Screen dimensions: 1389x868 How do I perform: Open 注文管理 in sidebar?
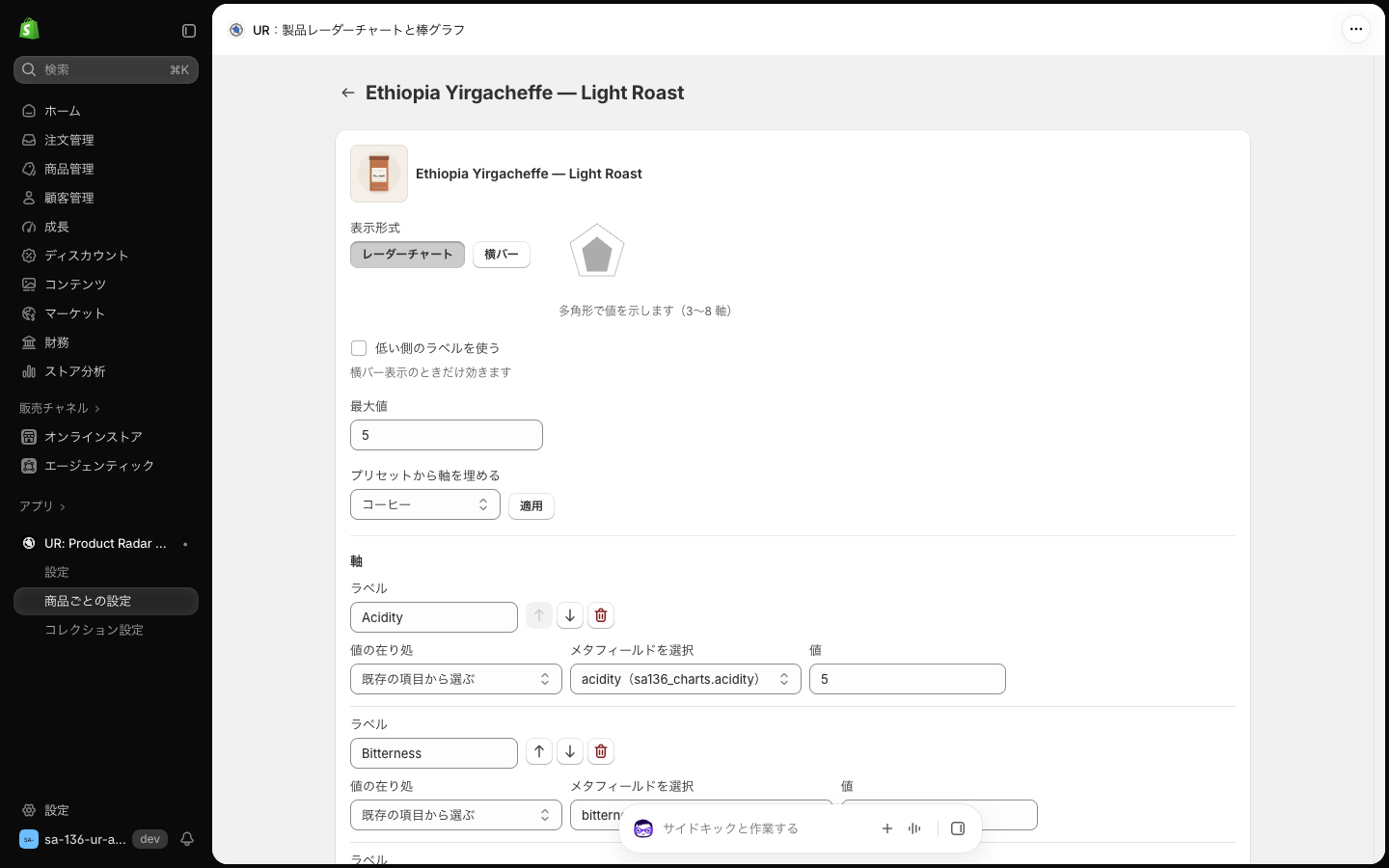click(x=106, y=140)
